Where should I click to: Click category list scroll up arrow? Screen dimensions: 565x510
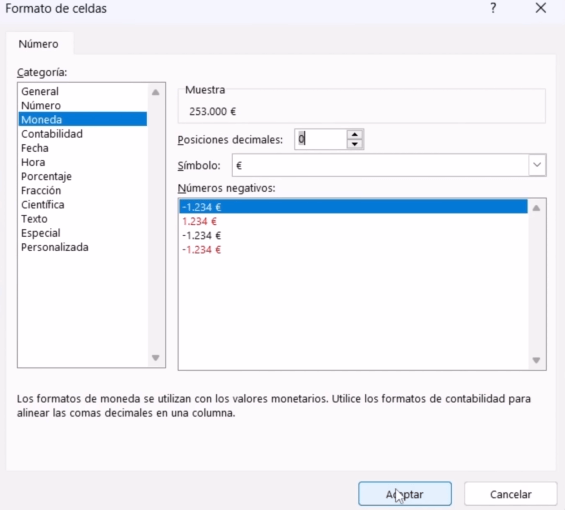tap(156, 92)
